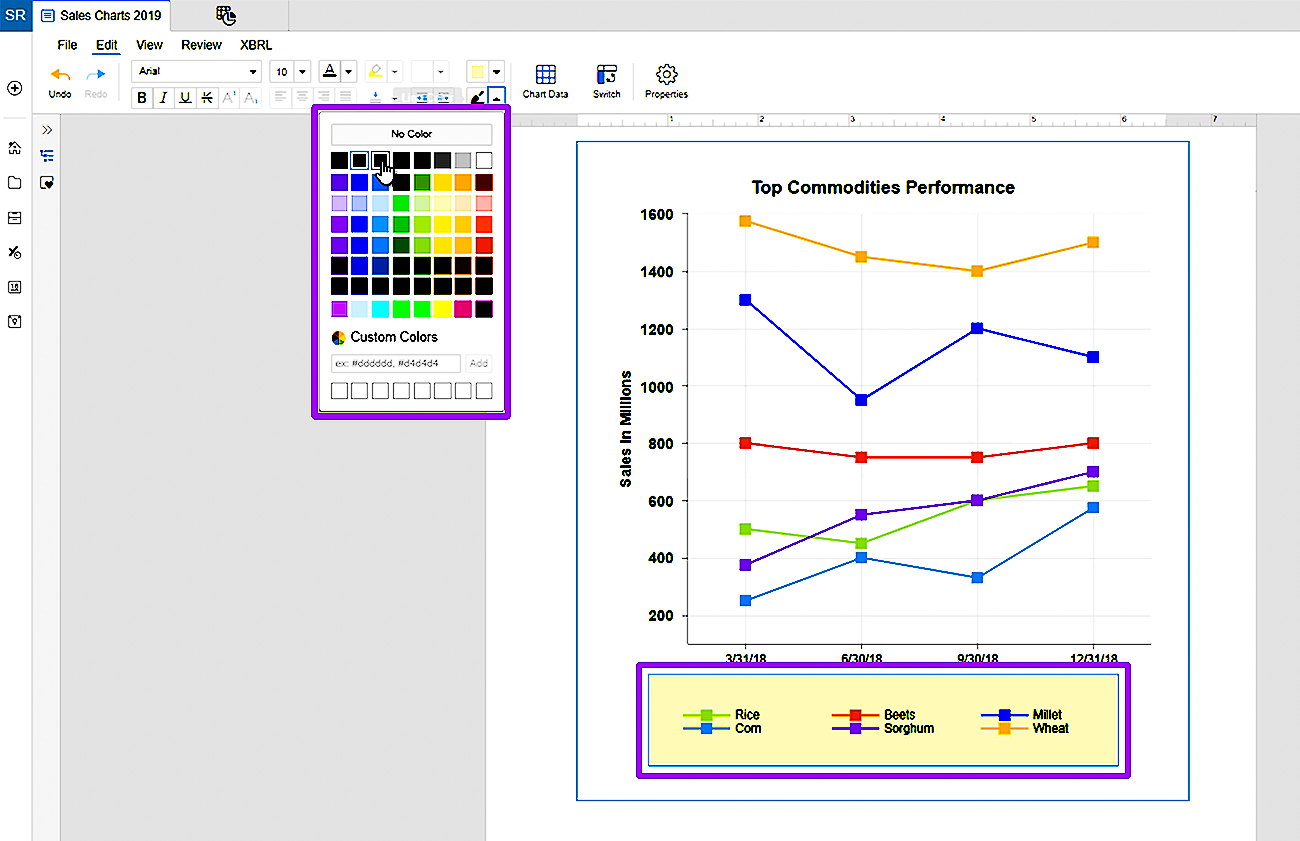Open the favorites heart panel icon

click(x=47, y=183)
